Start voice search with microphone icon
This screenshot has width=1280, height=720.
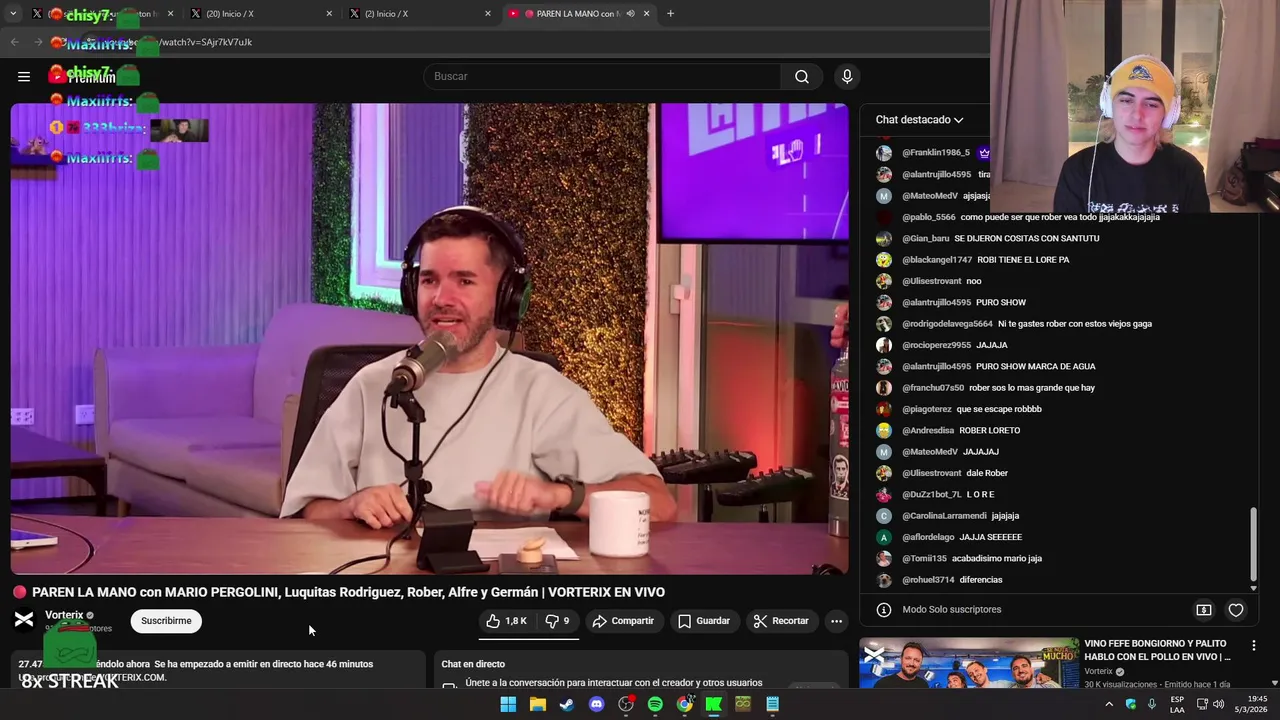(x=847, y=76)
